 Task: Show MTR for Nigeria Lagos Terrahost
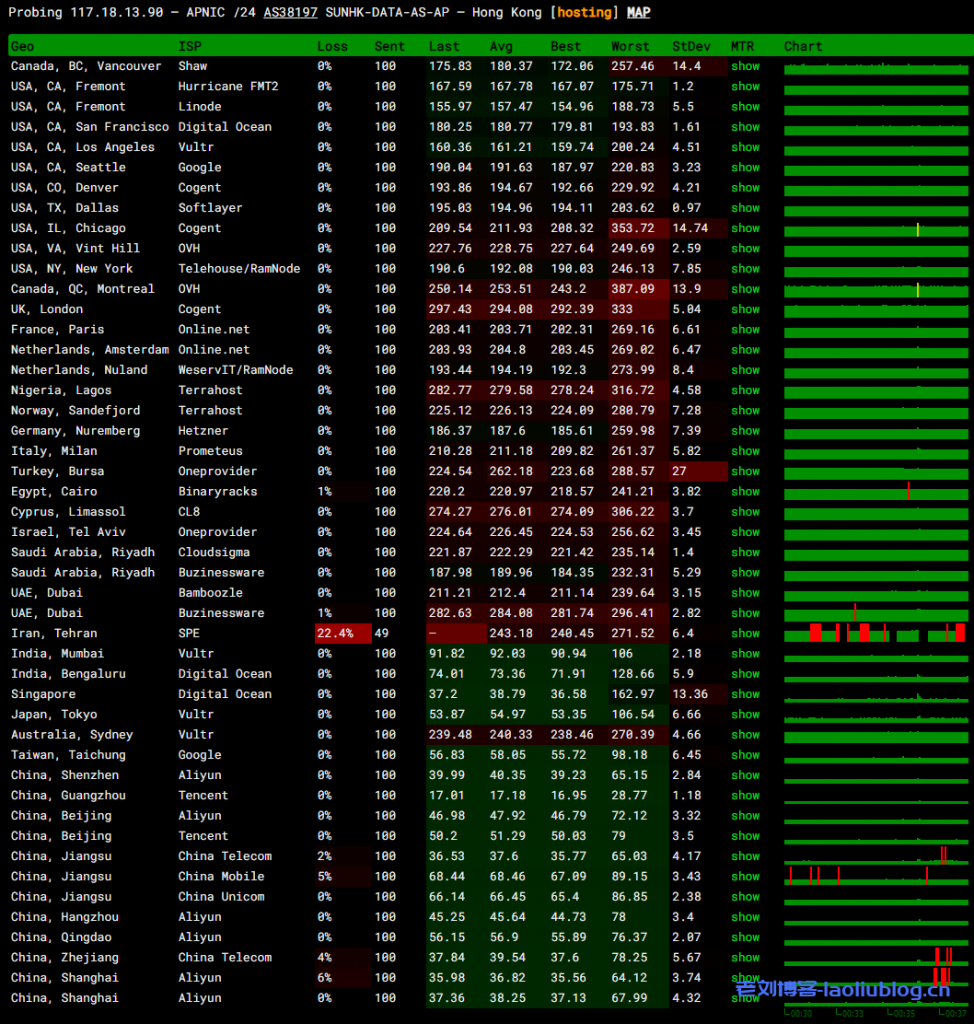745,390
